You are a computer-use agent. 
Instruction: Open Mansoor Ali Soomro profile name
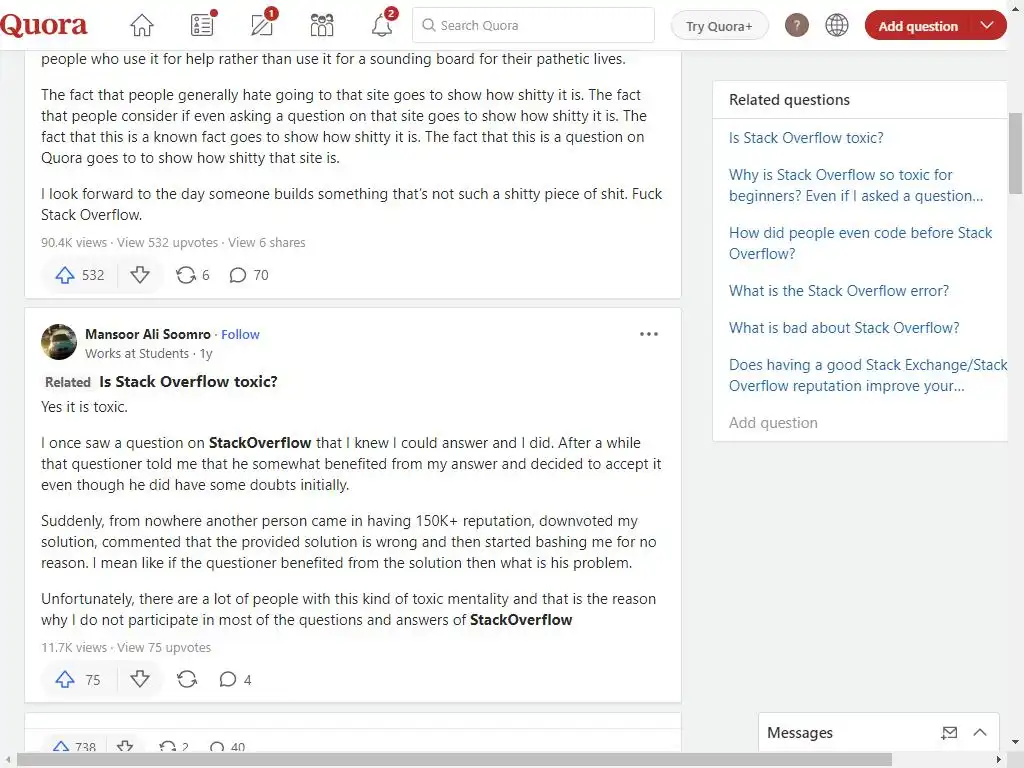pyautogui.click(x=148, y=334)
